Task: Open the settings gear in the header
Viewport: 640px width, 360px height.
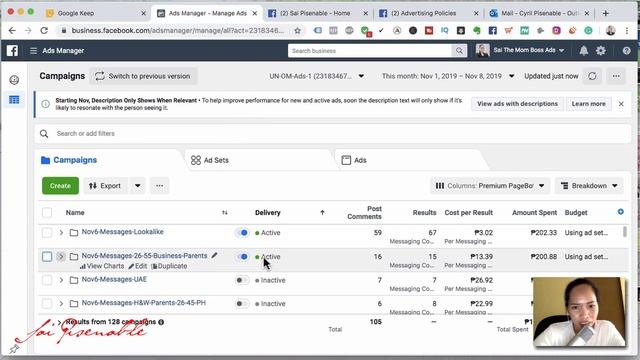Action: point(601,51)
